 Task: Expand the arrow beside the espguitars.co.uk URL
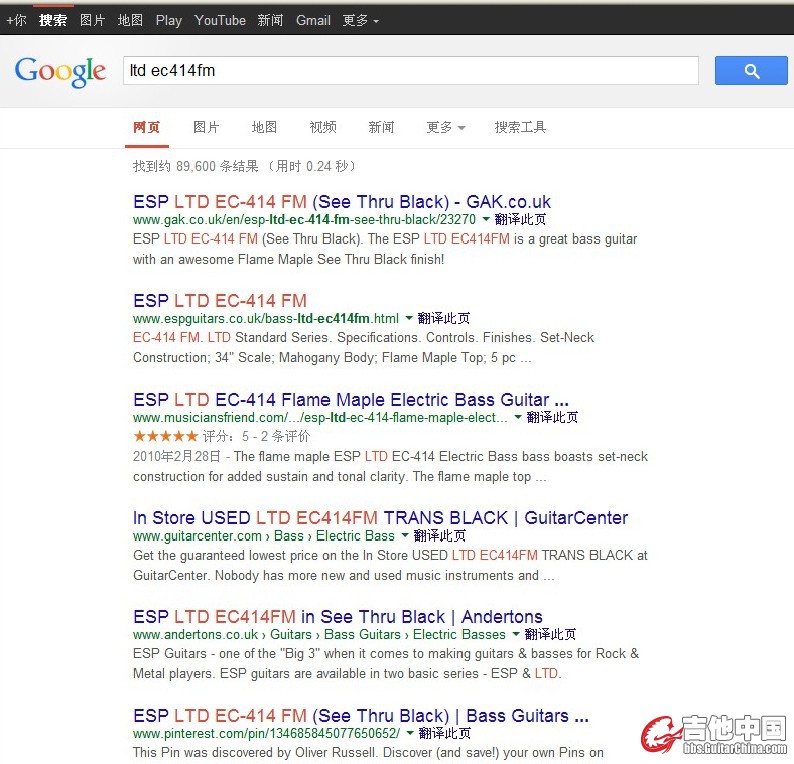point(409,318)
